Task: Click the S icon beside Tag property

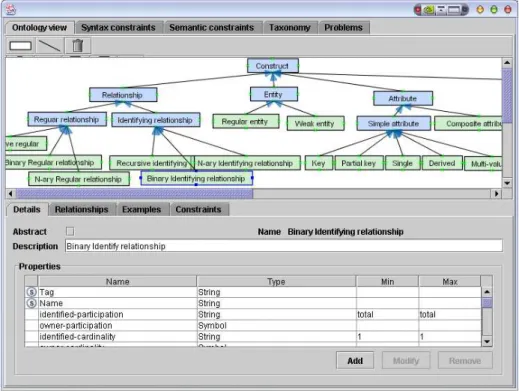Action: coord(31,292)
